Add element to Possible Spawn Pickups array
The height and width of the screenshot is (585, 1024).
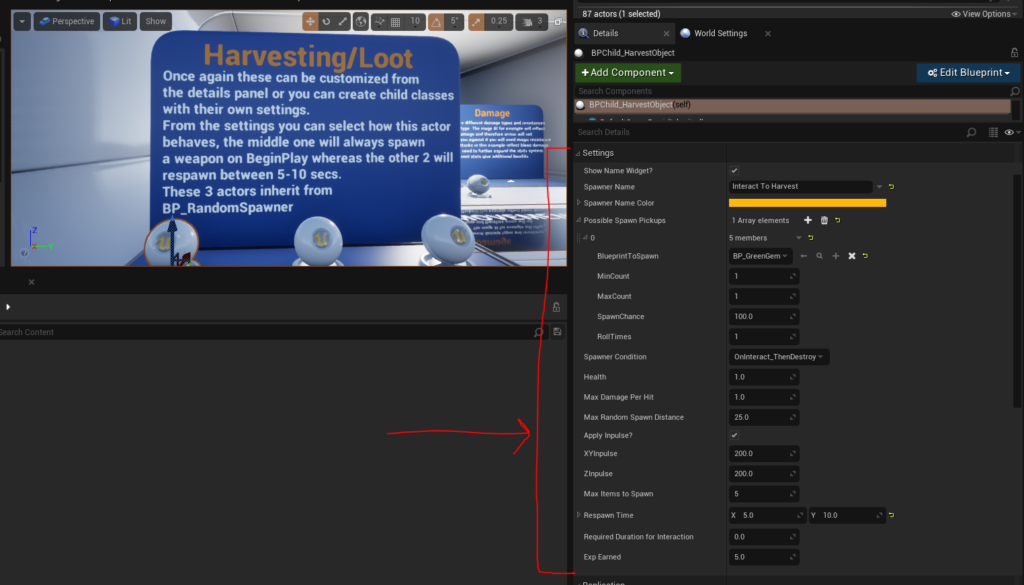click(x=808, y=220)
